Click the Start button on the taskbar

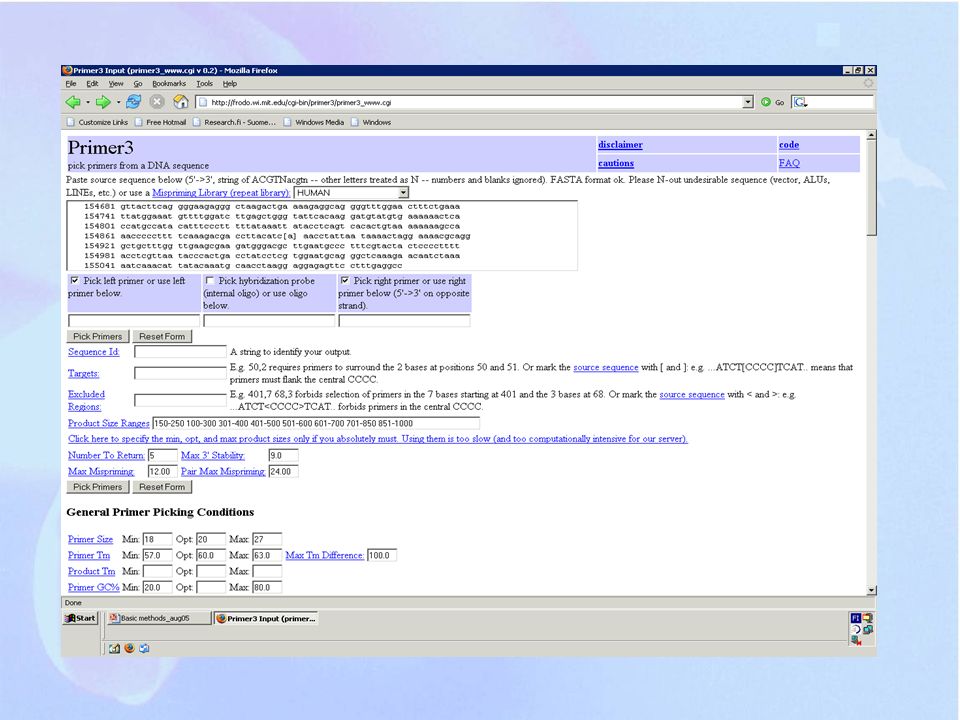pos(80,618)
